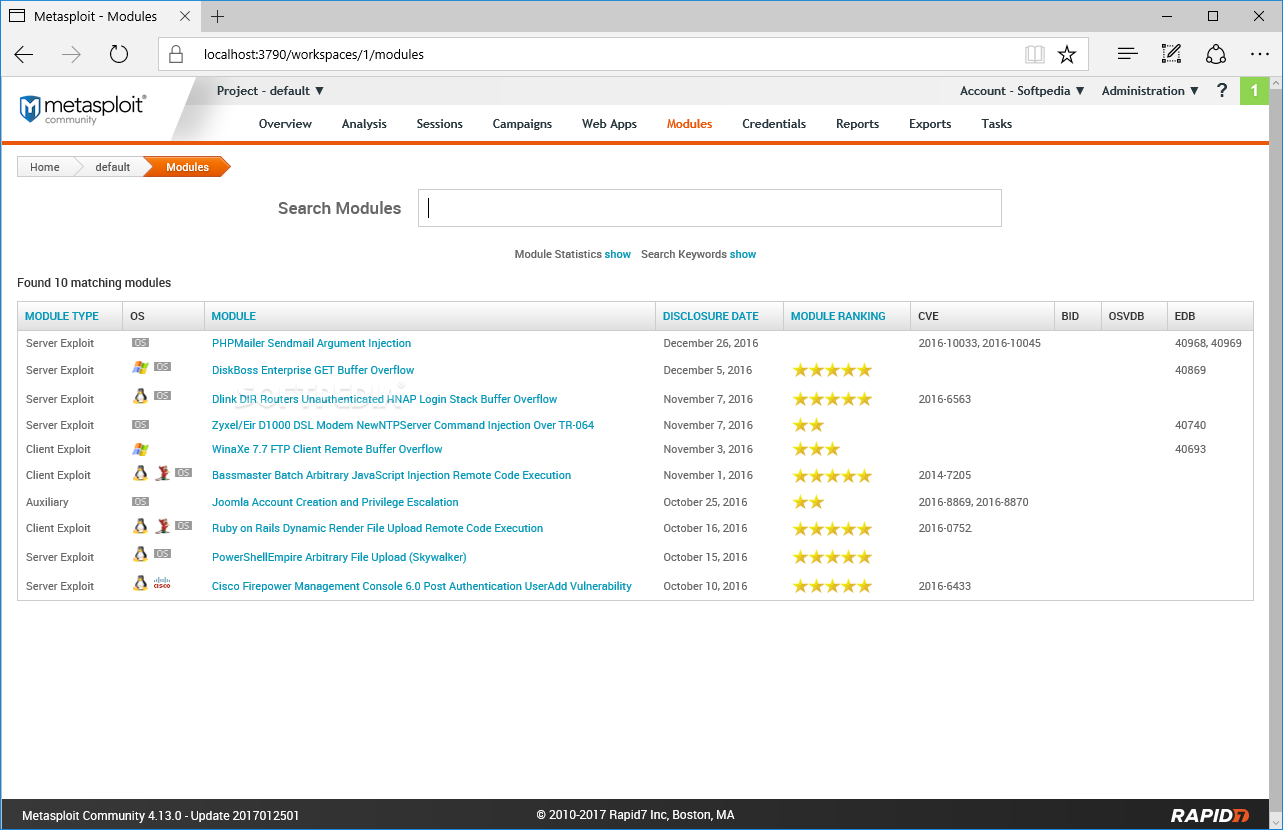Click Windows OS icon in DiskBoss row

[140, 368]
